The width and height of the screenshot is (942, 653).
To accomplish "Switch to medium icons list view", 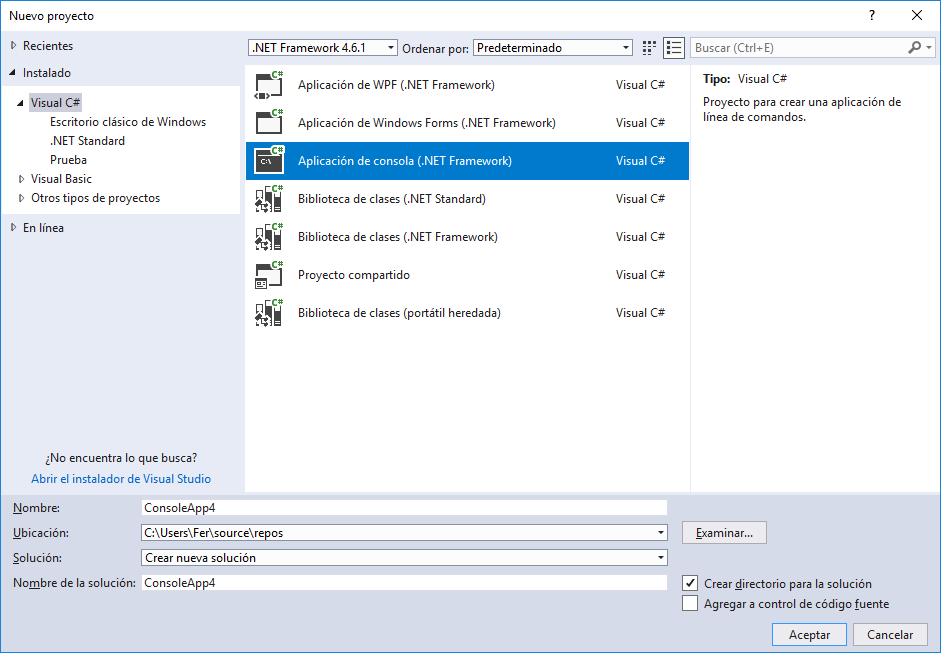I will pos(674,48).
